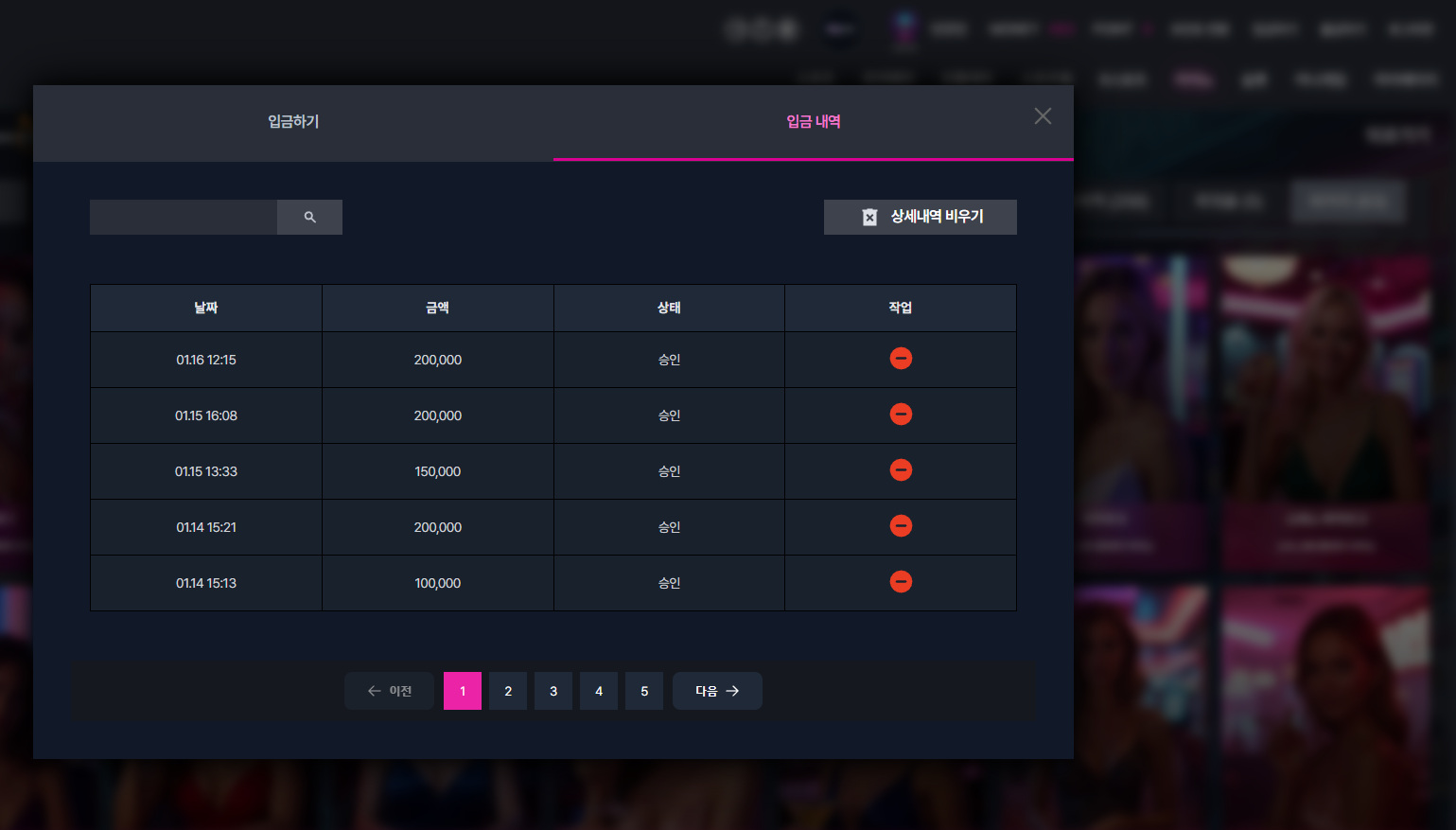The width and height of the screenshot is (1456, 830).
Task: Remove the 01.14 15:21 deposit entry
Action: pyautogui.click(x=901, y=526)
